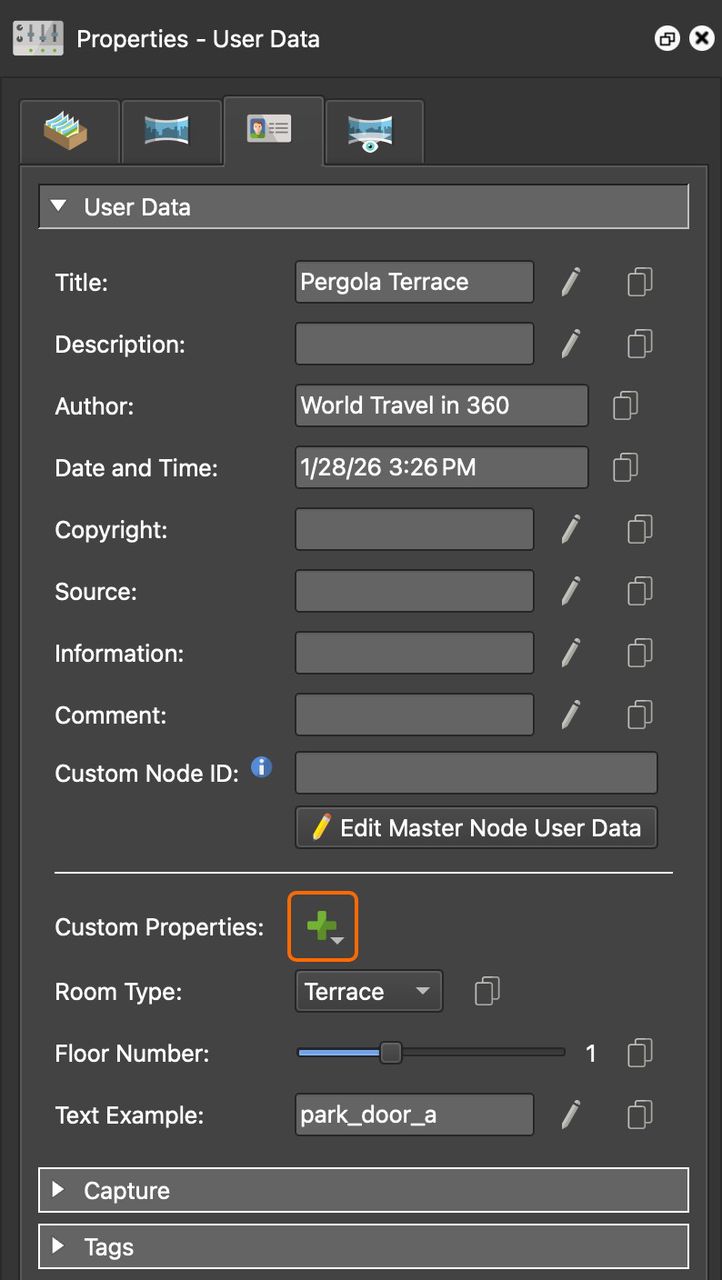Copy Text Example value icon
The height and width of the screenshot is (1280, 722).
coord(640,1115)
